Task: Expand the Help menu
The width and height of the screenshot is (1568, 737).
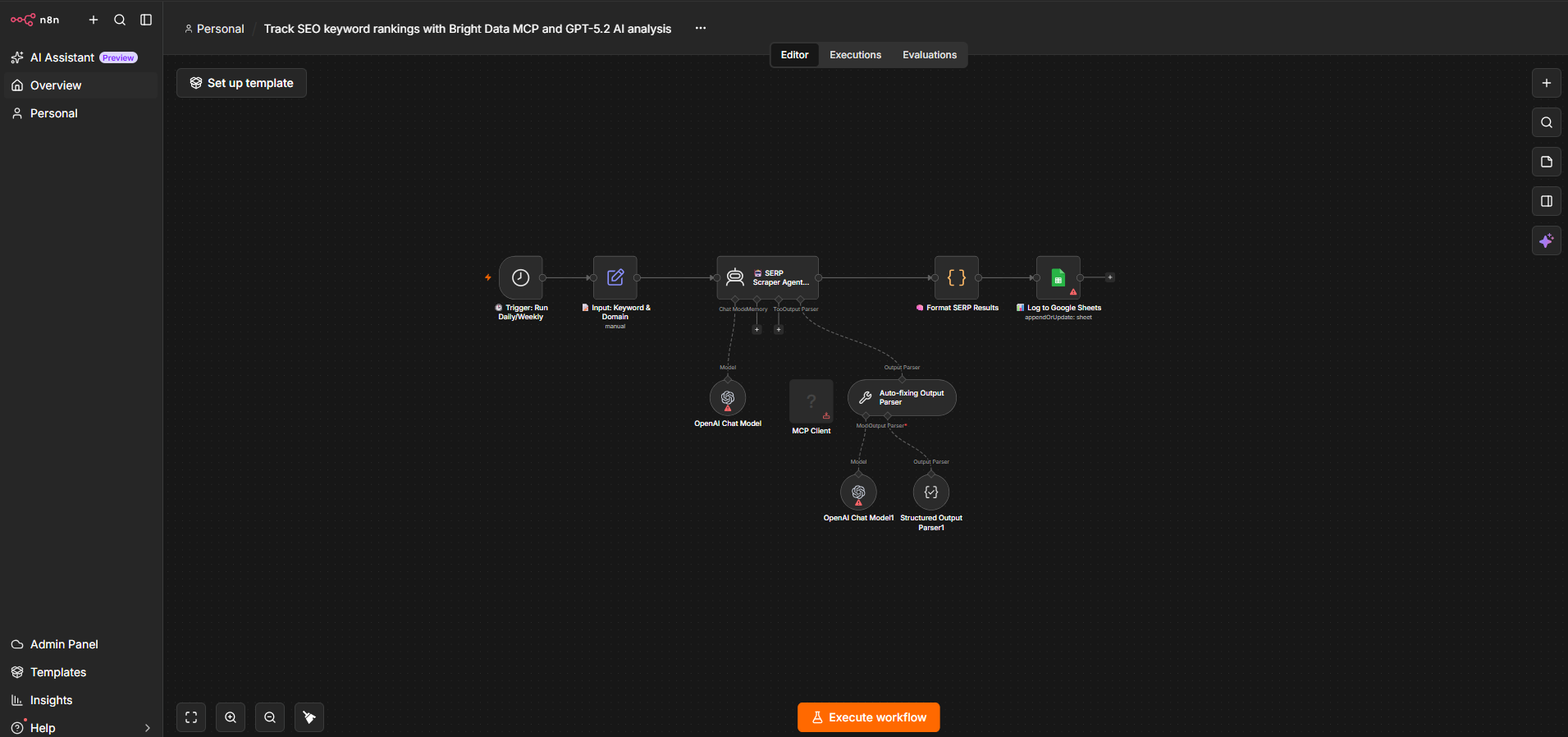Action: (x=80, y=728)
